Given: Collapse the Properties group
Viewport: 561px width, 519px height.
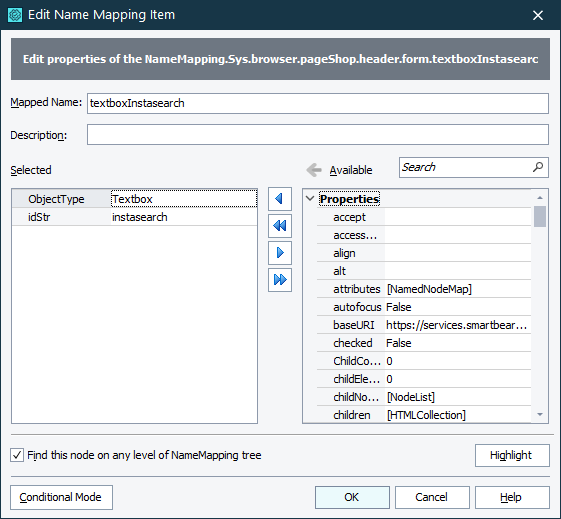Looking at the screenshot, I should (x=310, y=199).
